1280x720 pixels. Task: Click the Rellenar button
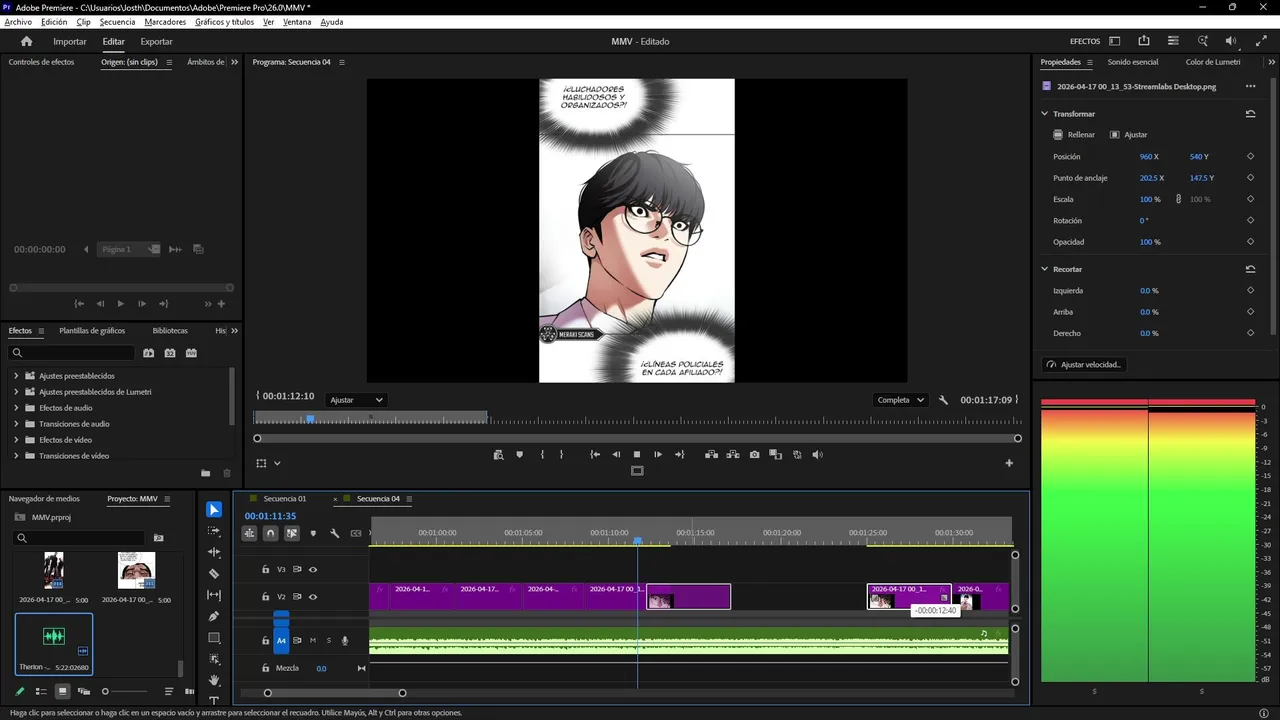pyautogui.click(x=1074, y=135)
